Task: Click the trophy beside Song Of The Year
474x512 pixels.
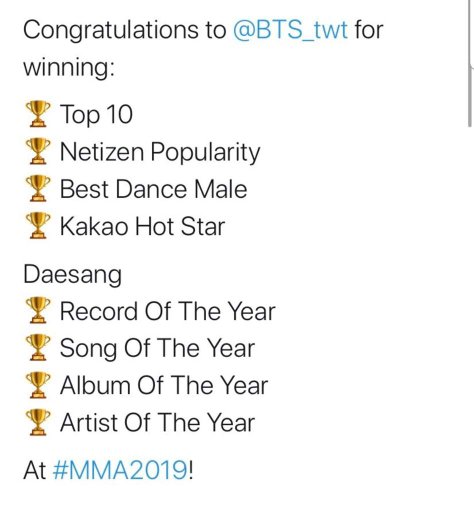Action: tap(38, 348)
